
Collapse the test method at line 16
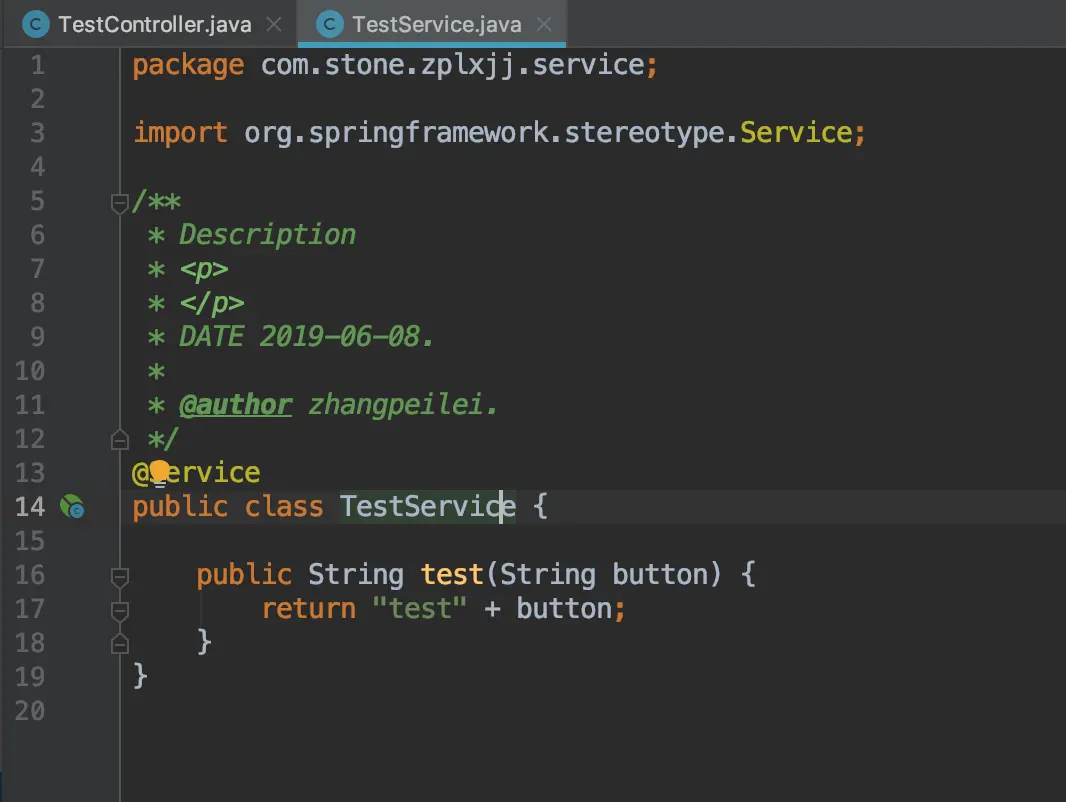(x=120, y=576)
